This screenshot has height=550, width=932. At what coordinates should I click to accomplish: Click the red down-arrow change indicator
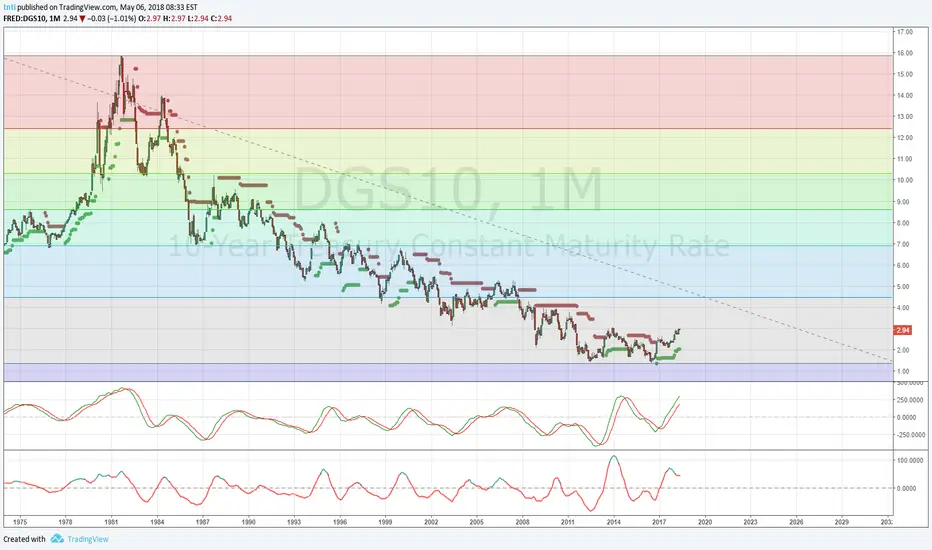point(82,18)
